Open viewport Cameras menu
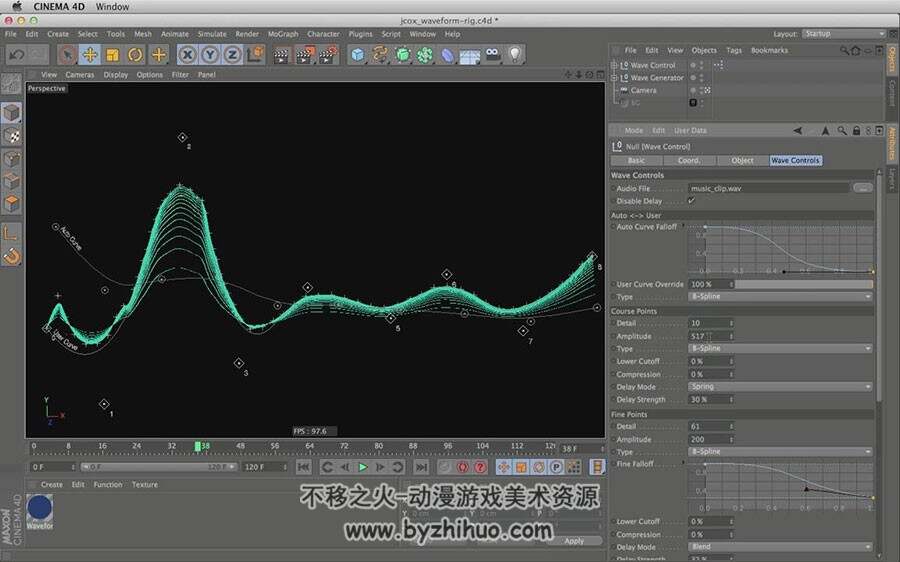Viewport: 900px width, 562px height. coord(80,75)
